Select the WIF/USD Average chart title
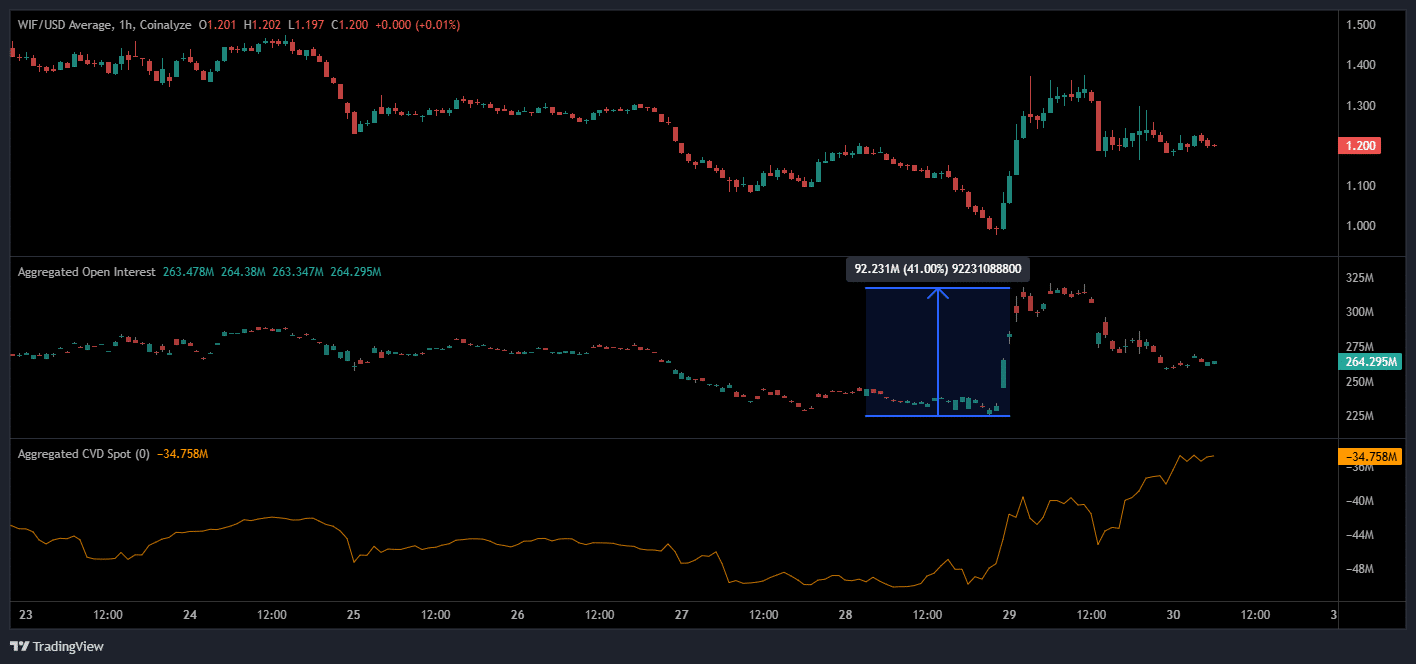The height and width of the screenshot is (664, 1416). (68, 24)
